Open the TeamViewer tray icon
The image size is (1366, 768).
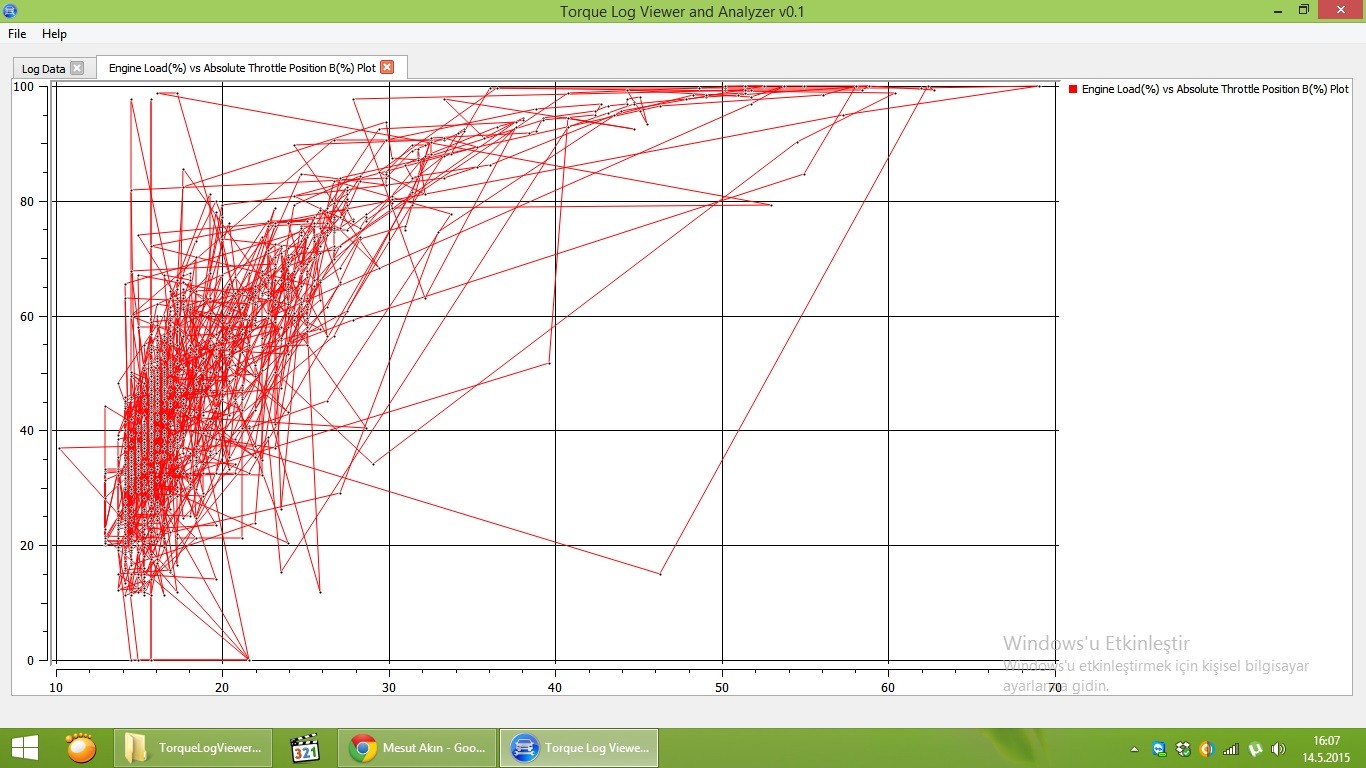click(1159, 749)
